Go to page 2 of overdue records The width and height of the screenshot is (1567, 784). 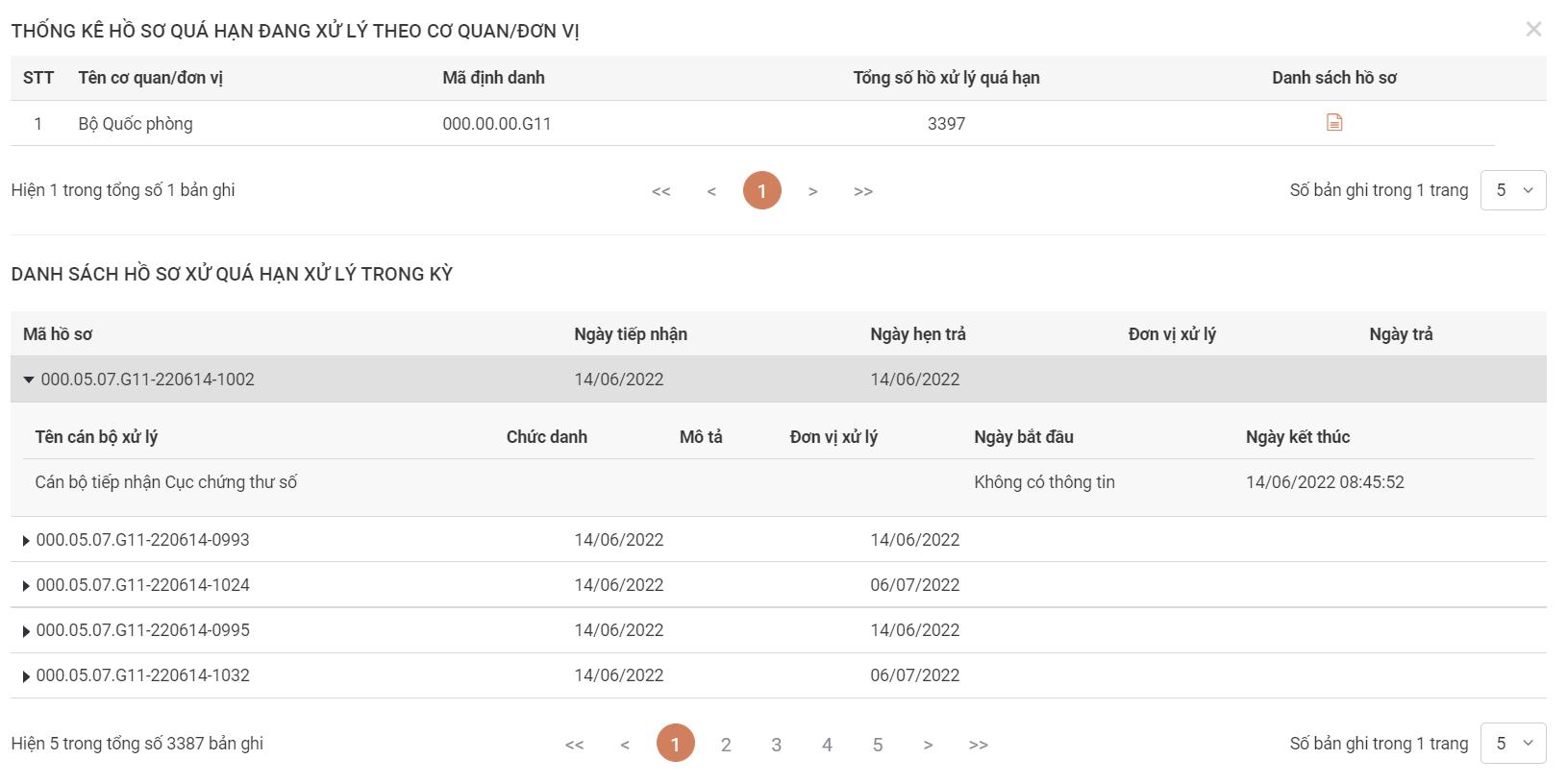tap(726, 745)
